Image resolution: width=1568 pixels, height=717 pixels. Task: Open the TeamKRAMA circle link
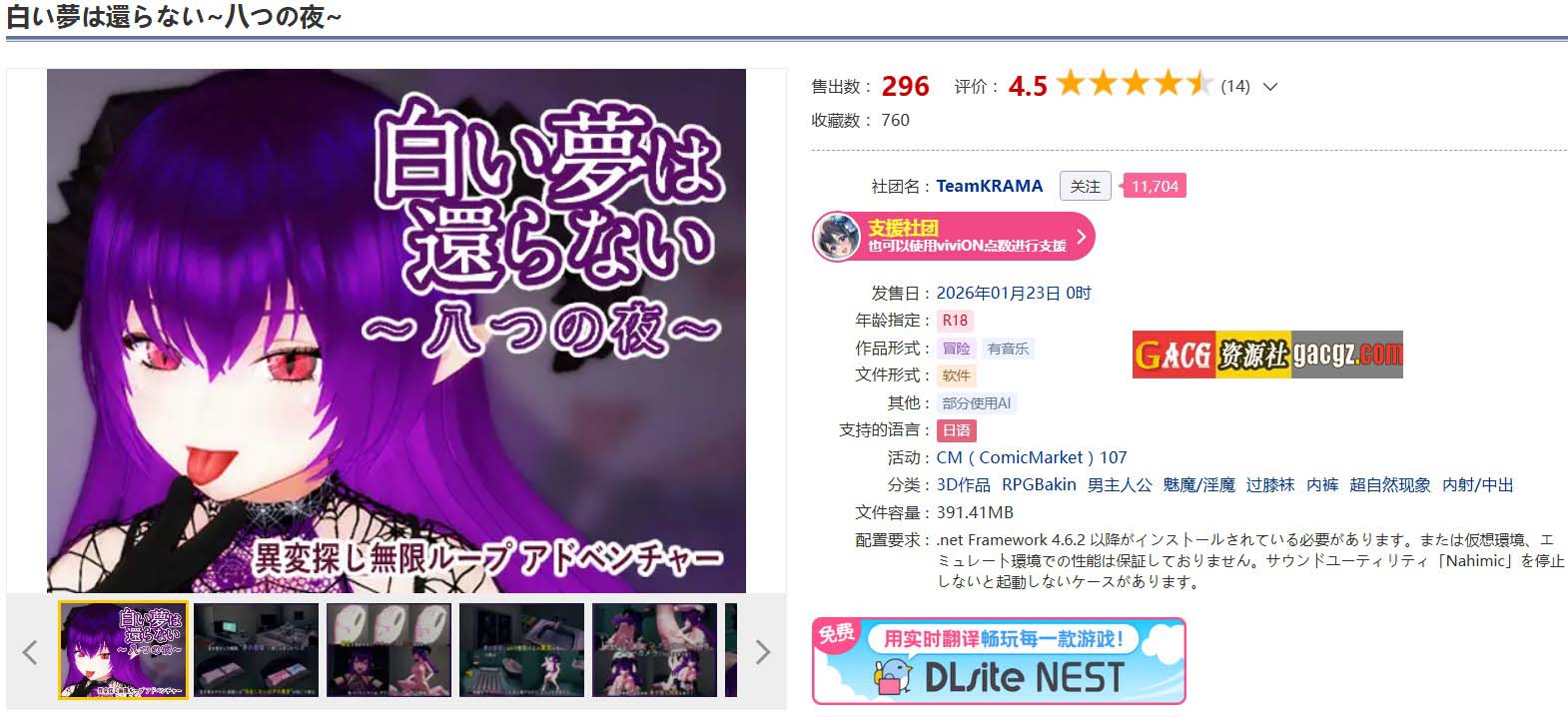tap(989, 186)
